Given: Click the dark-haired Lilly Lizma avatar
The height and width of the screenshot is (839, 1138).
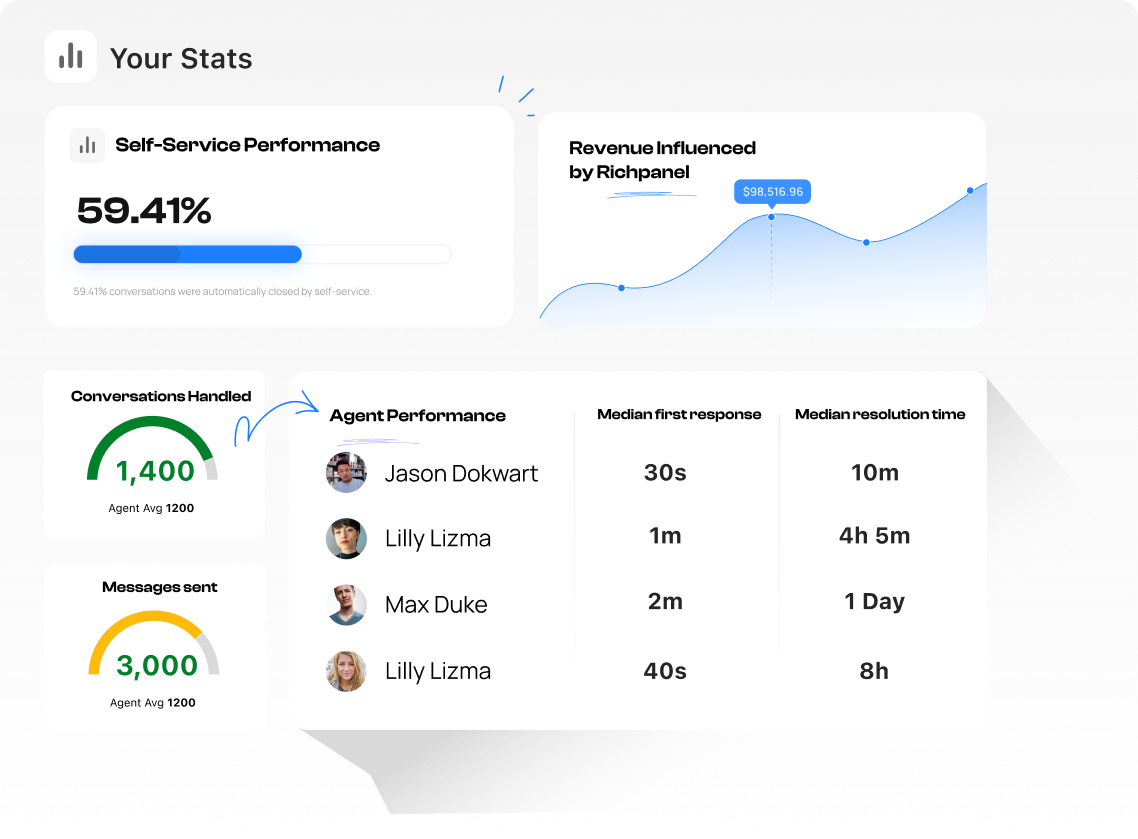Looking at the screenshot, I should (346, 539).
